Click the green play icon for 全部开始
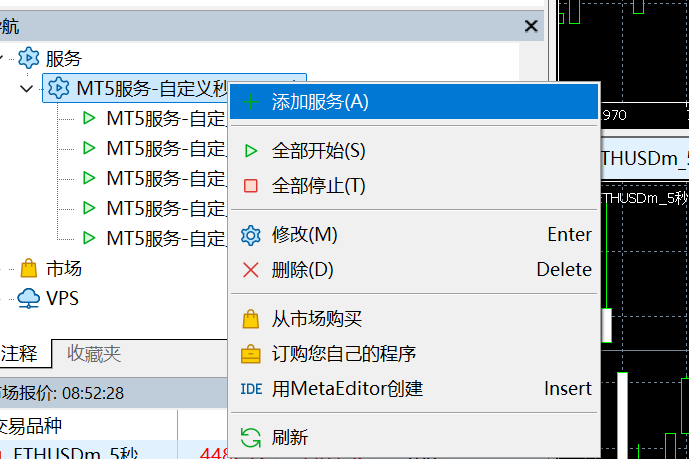This screenshot has height=459, width=689. click(x=251, y=151)
